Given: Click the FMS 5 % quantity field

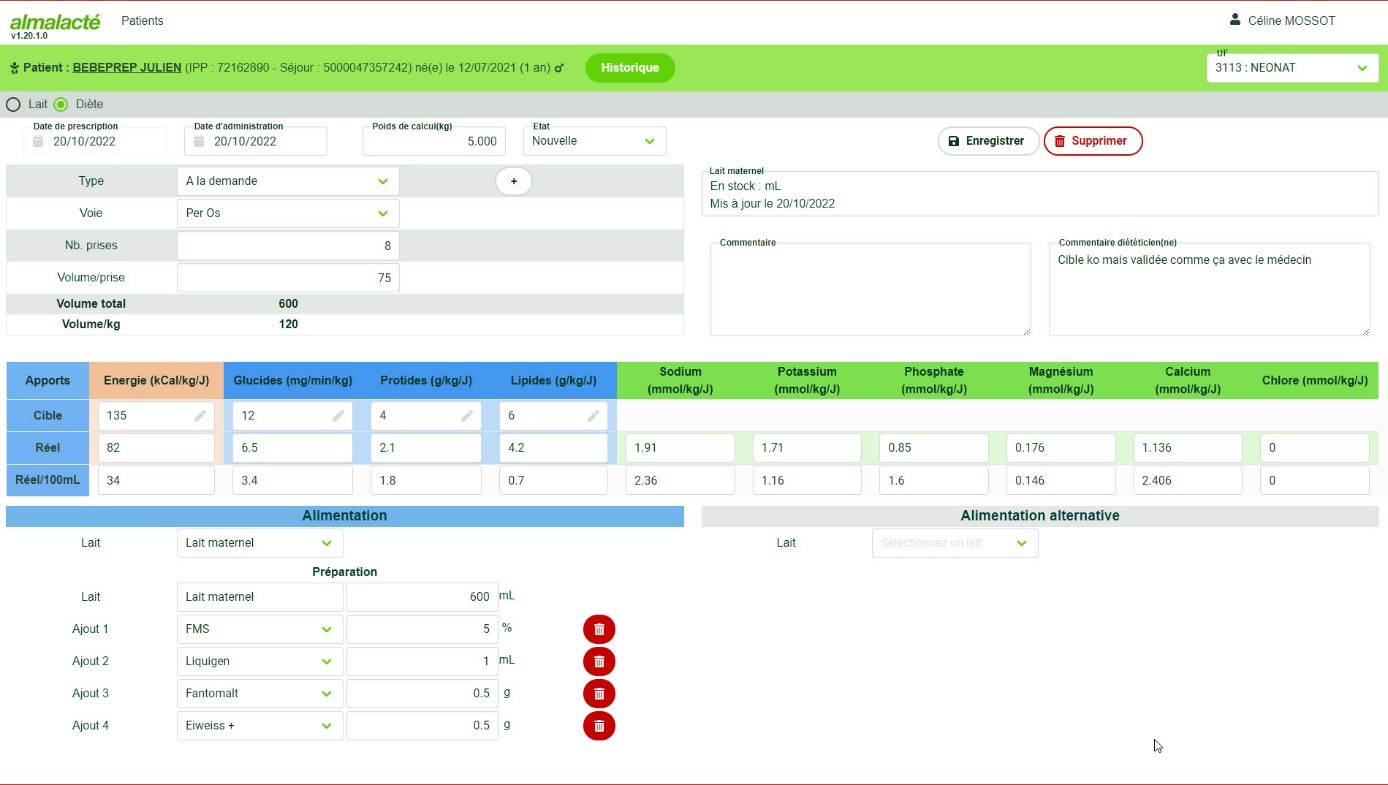Looking at the screenshot, I should coord(422,629).
